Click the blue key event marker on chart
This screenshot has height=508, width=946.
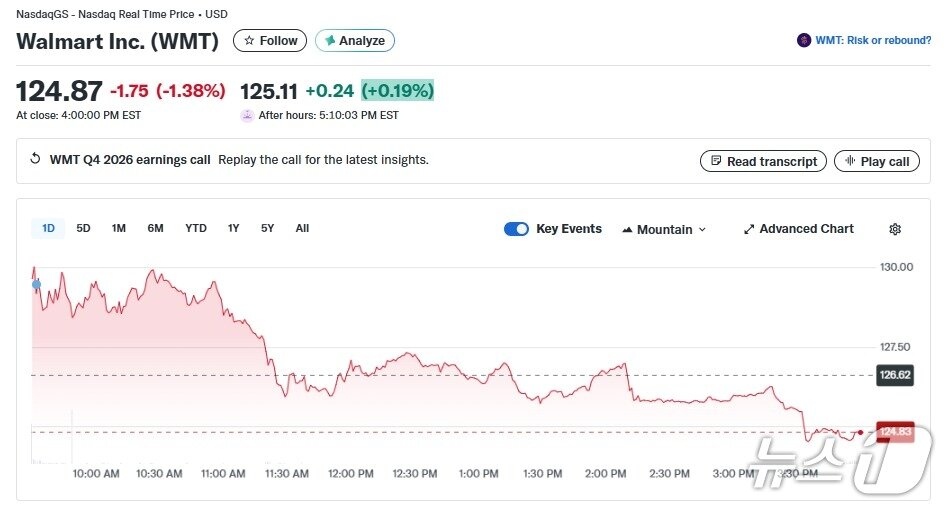37,284
